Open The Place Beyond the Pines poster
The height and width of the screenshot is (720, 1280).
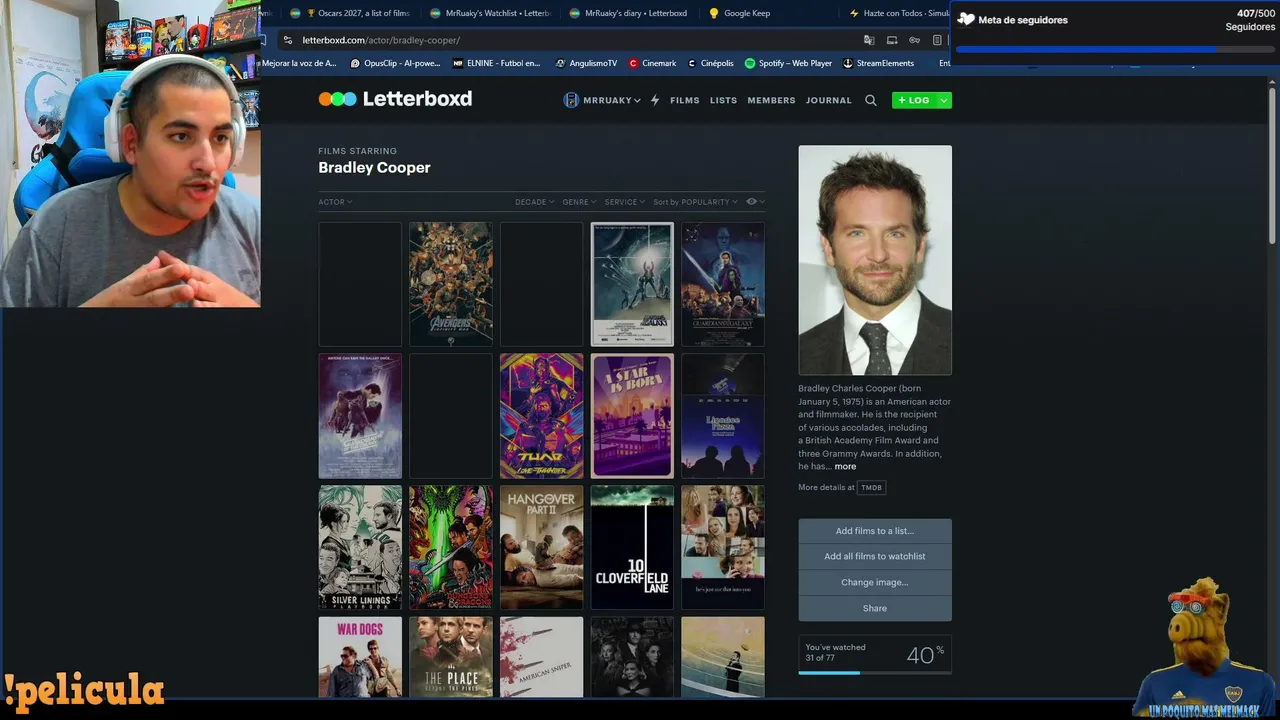(x=451, y=657)
